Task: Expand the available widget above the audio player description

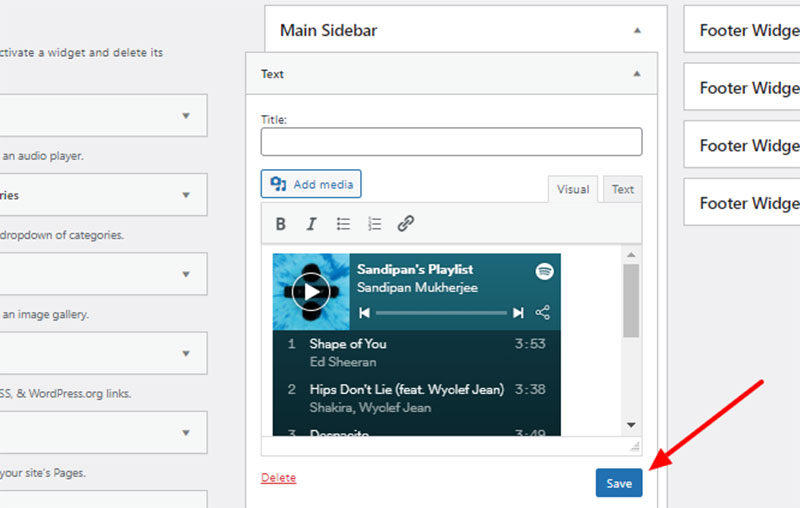Action: 186,116
